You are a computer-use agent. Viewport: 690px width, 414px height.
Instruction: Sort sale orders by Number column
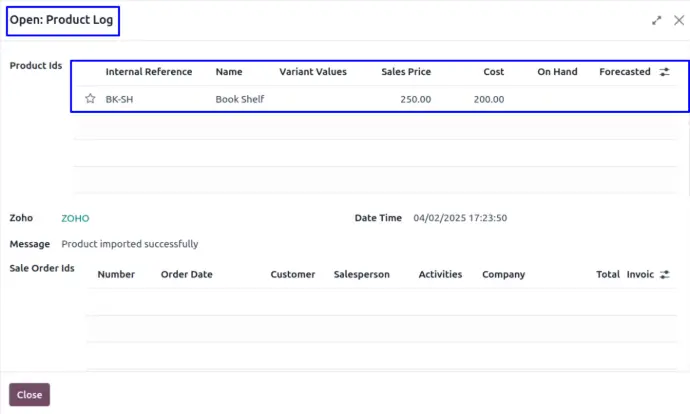116,274
